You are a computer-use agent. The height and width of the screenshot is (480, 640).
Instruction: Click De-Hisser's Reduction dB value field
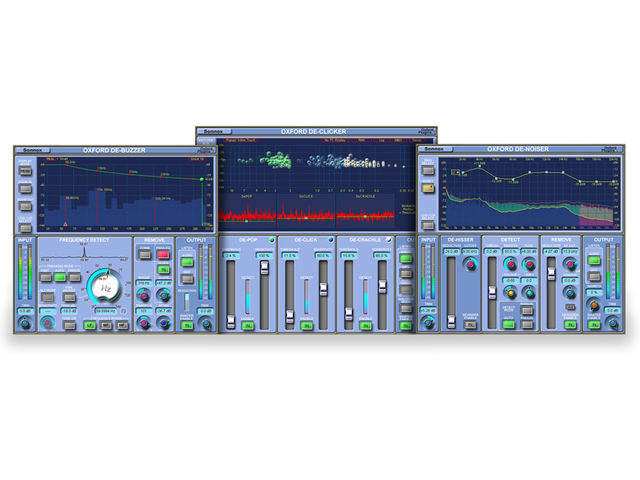(x=451, y=252)
